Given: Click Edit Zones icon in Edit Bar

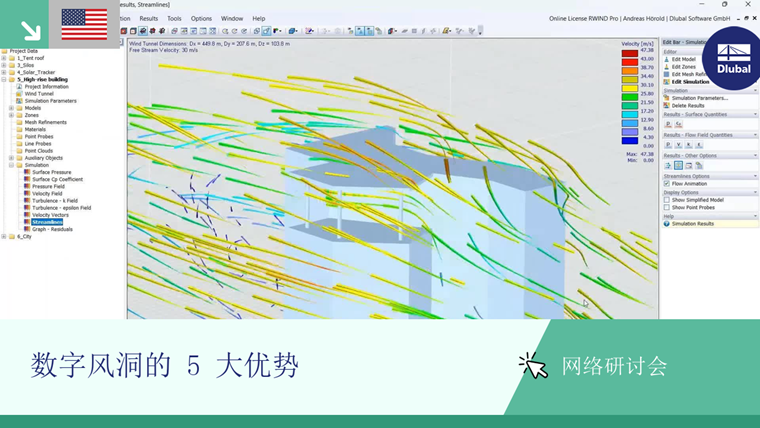Looking at the screenshot, I should 666,67.
